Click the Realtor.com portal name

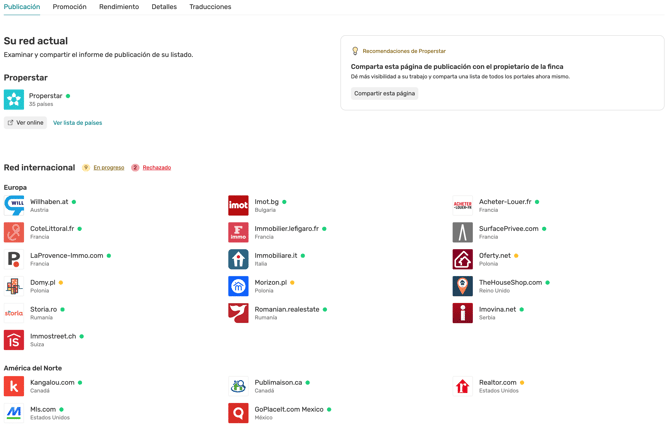coord(498,383)
